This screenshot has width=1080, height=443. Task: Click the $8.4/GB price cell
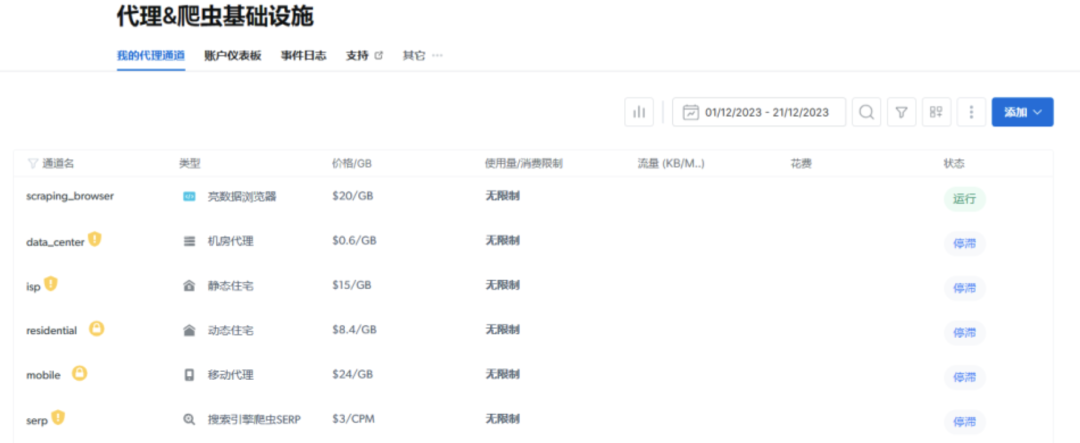point(354,330)
